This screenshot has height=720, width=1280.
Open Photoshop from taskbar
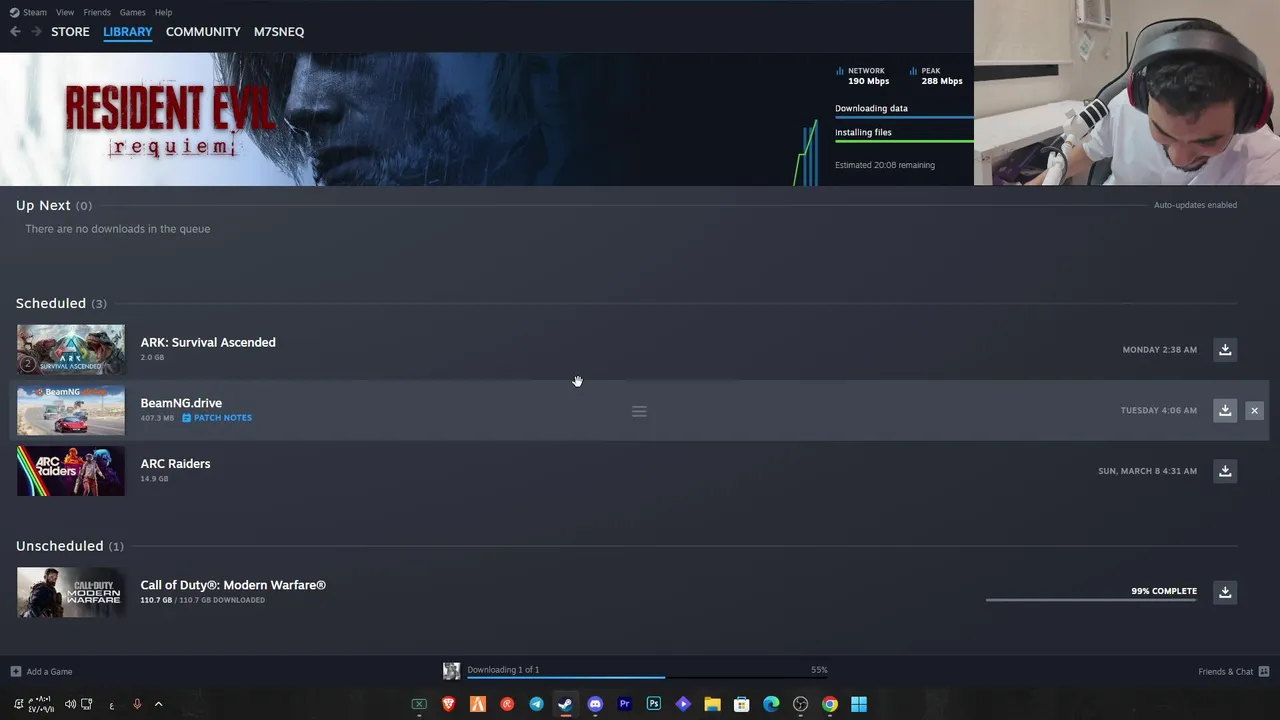click(654, 704)
